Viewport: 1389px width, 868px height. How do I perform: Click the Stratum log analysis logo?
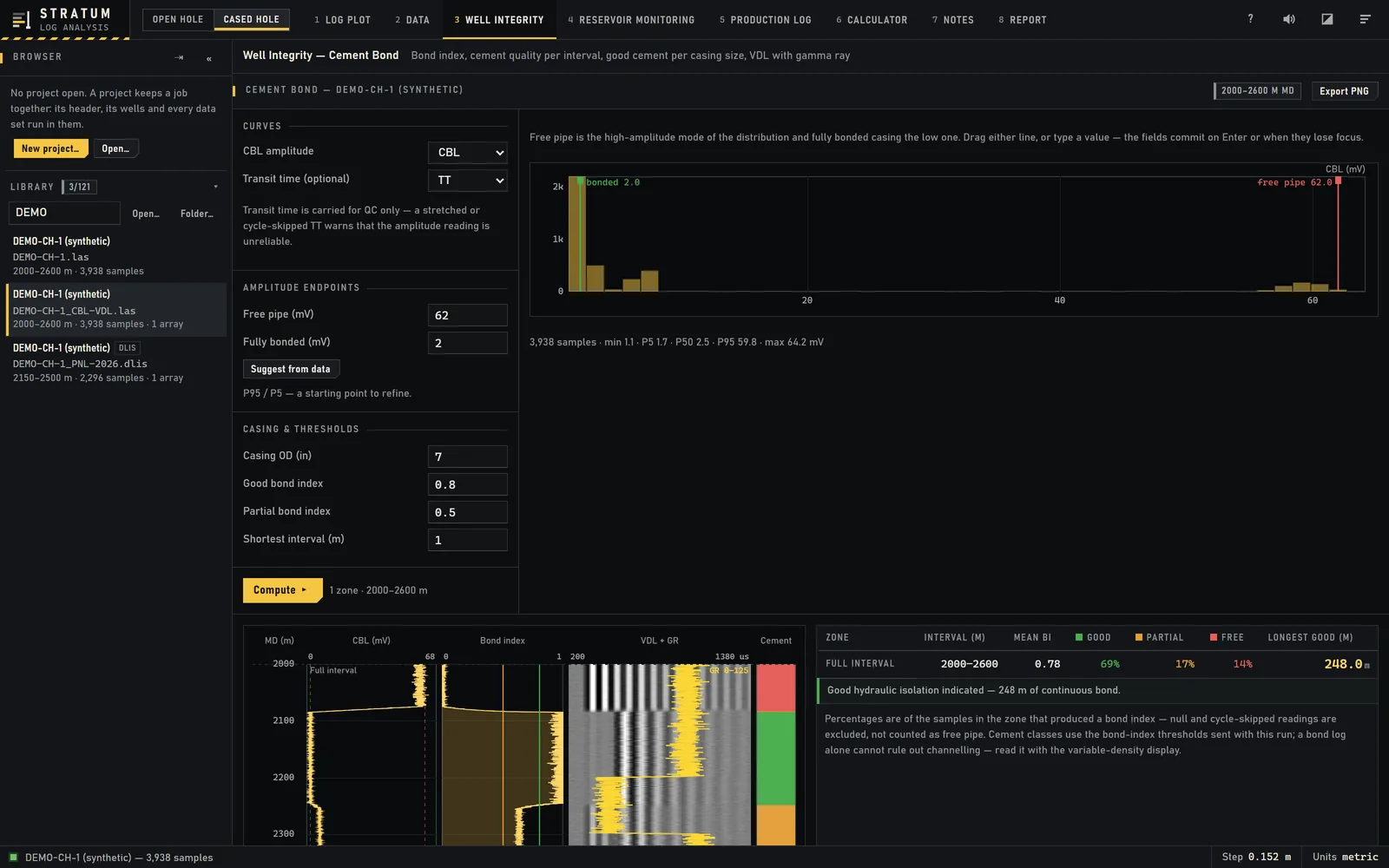(x=62, y=19)
